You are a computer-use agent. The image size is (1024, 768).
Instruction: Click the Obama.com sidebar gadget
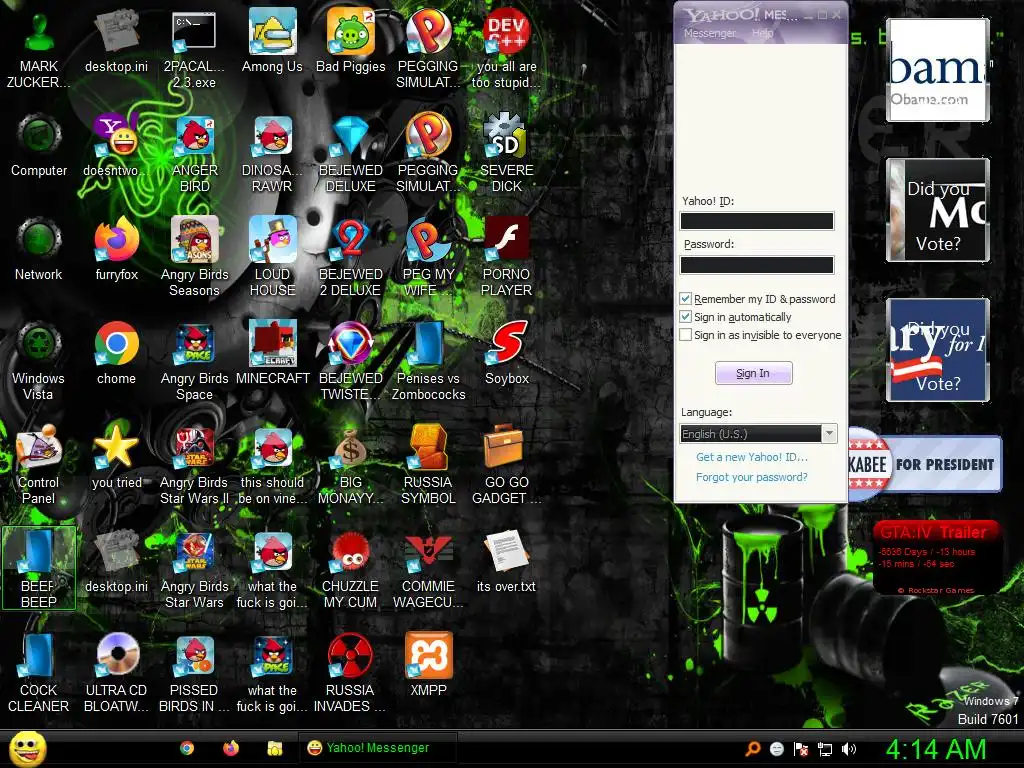(938, 70)
